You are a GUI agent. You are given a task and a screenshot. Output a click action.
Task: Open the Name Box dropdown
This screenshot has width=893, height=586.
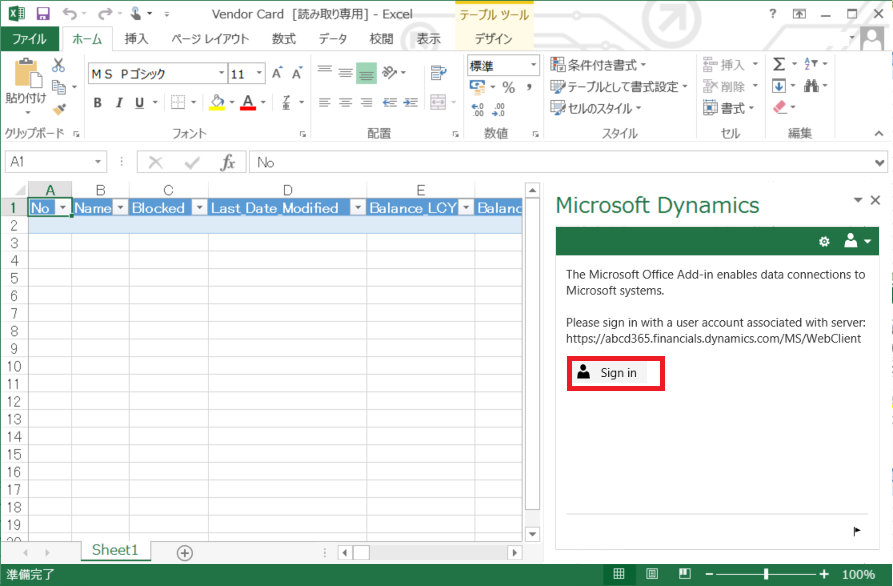(x=98, y=162)
